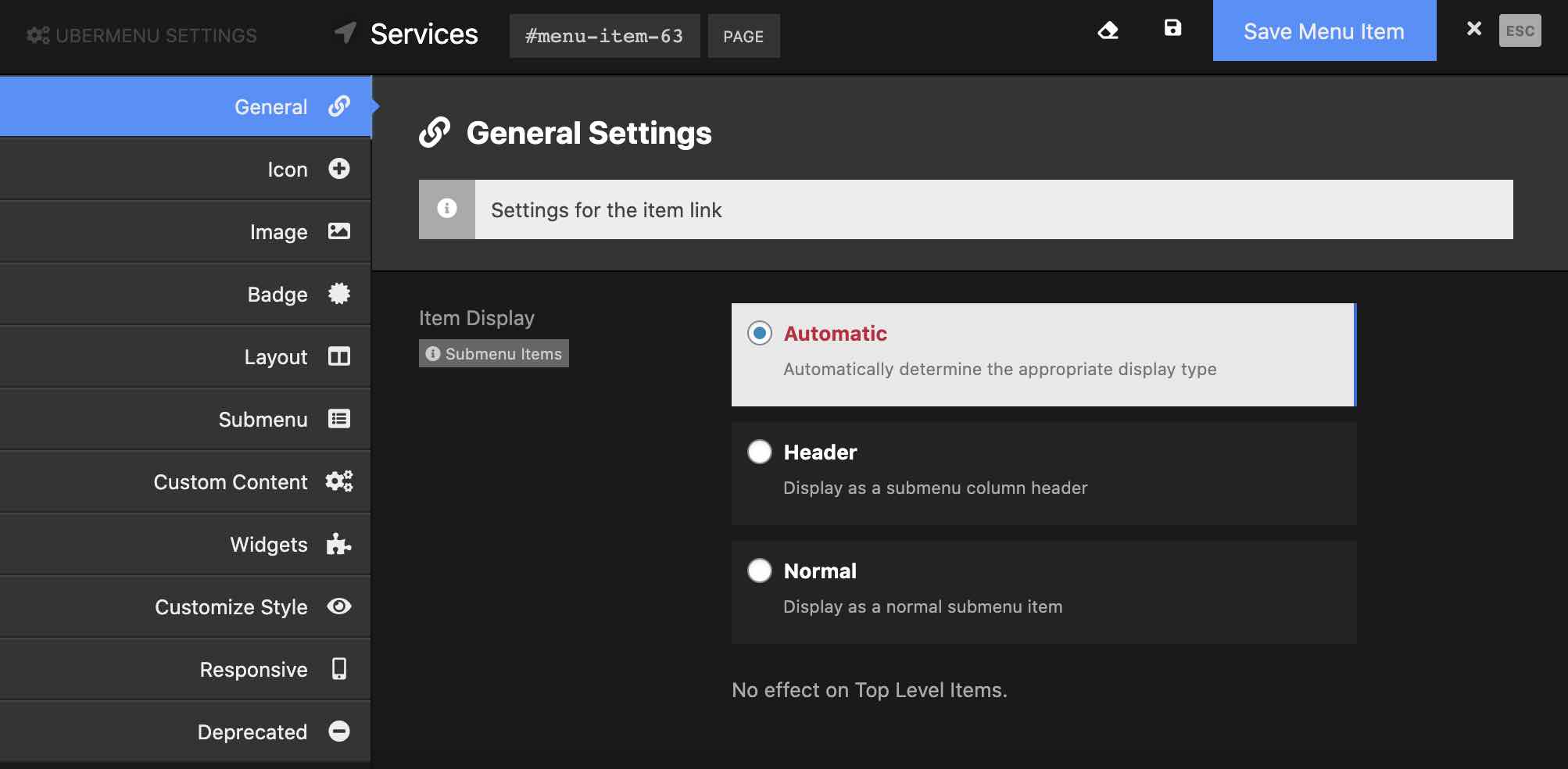Click the Submenu Items info badge

[x=494, y=354]
